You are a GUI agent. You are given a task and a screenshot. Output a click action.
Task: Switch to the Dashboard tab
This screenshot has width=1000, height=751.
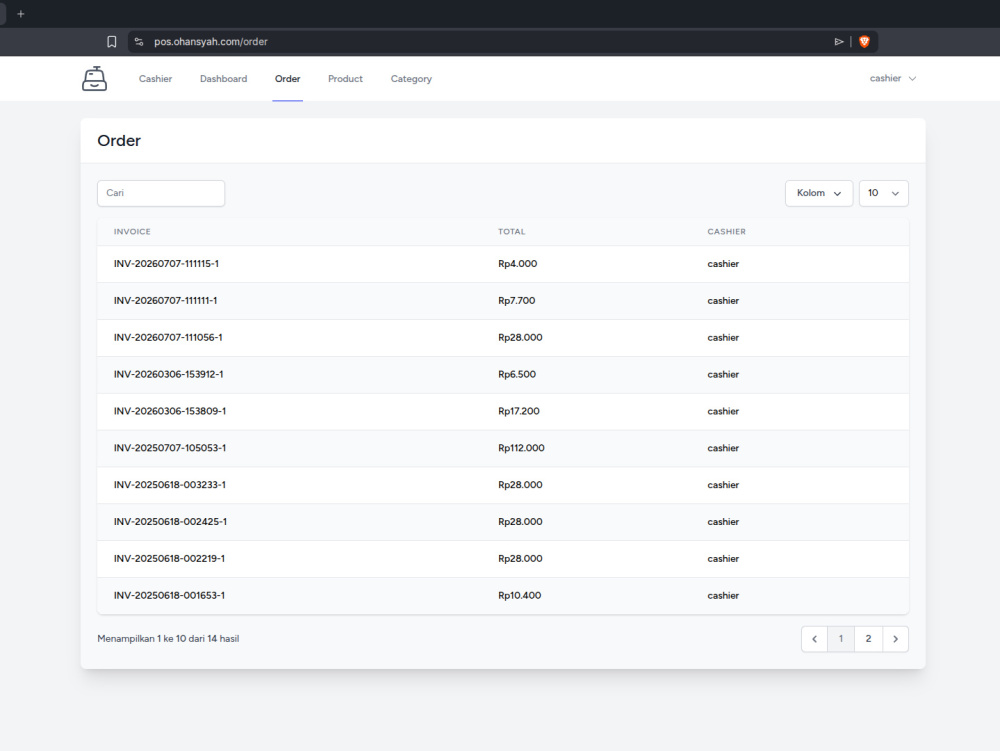(223, 78)
